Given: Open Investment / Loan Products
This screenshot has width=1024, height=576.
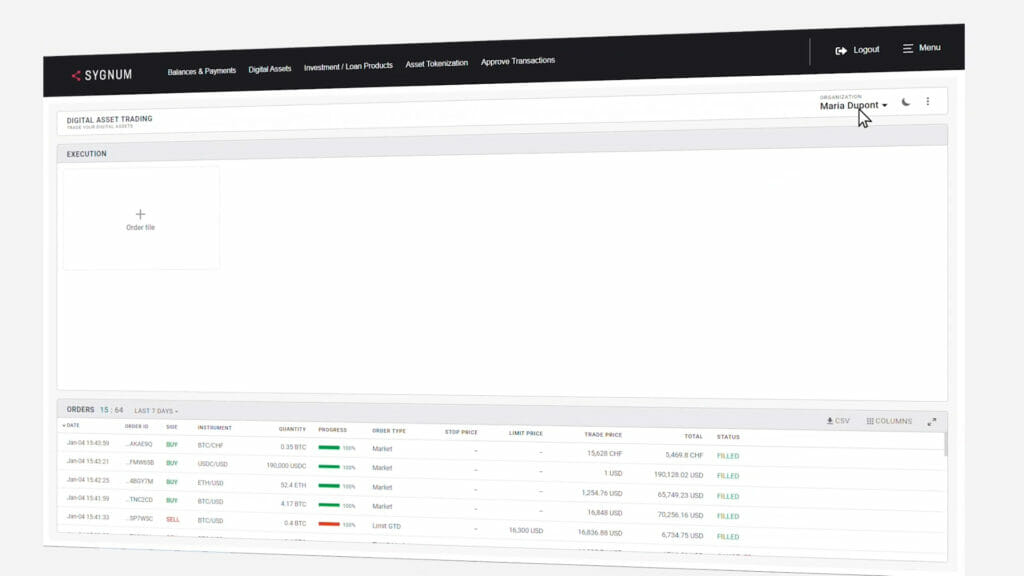Looking at the screenshot, I should tap(348, 66).
